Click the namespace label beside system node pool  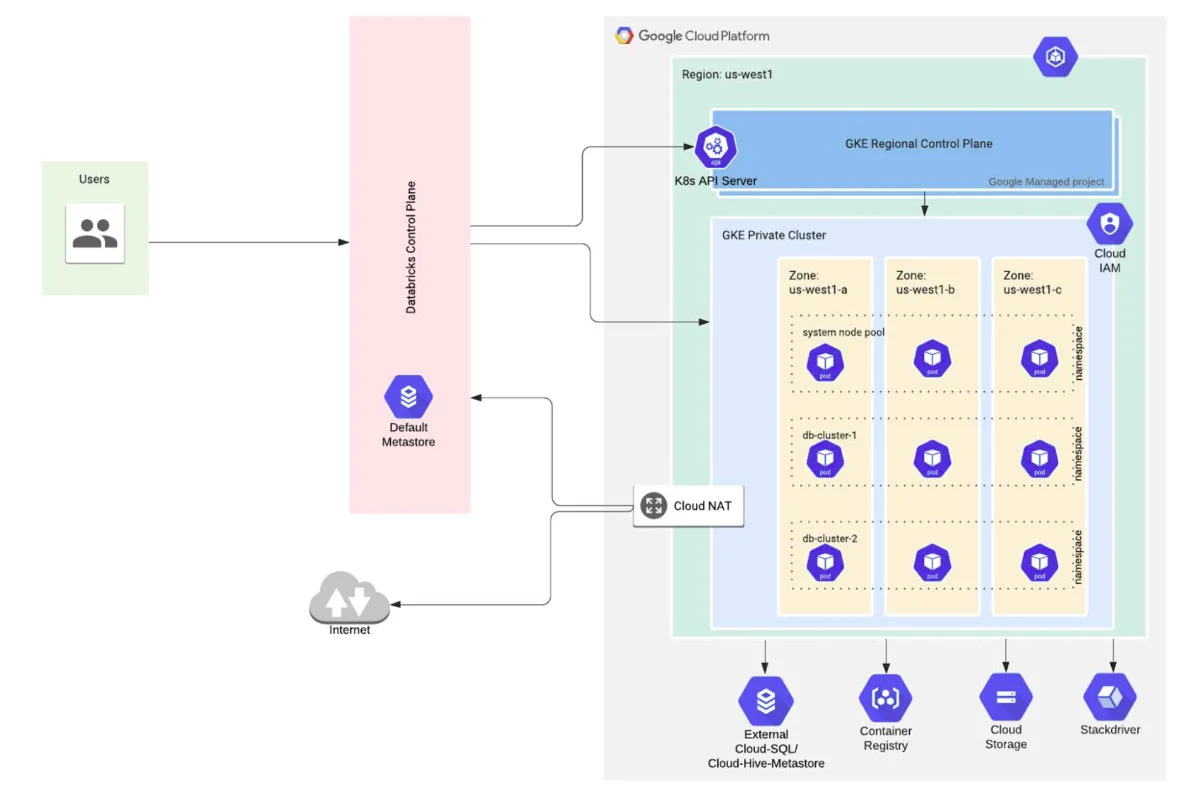pyautogui.click(x=1078, y=353)
